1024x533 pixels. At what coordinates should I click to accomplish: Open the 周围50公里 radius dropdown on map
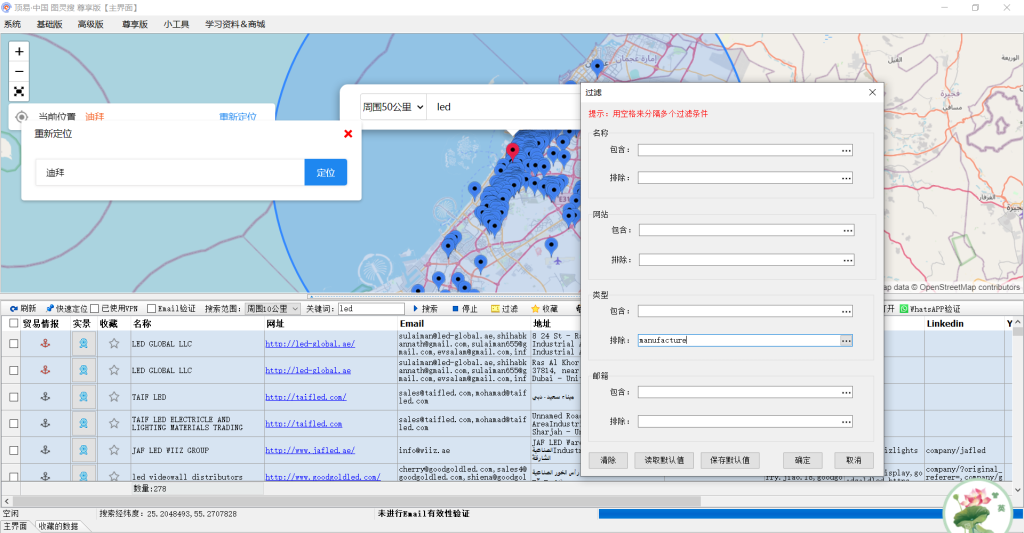click(393, 107)
